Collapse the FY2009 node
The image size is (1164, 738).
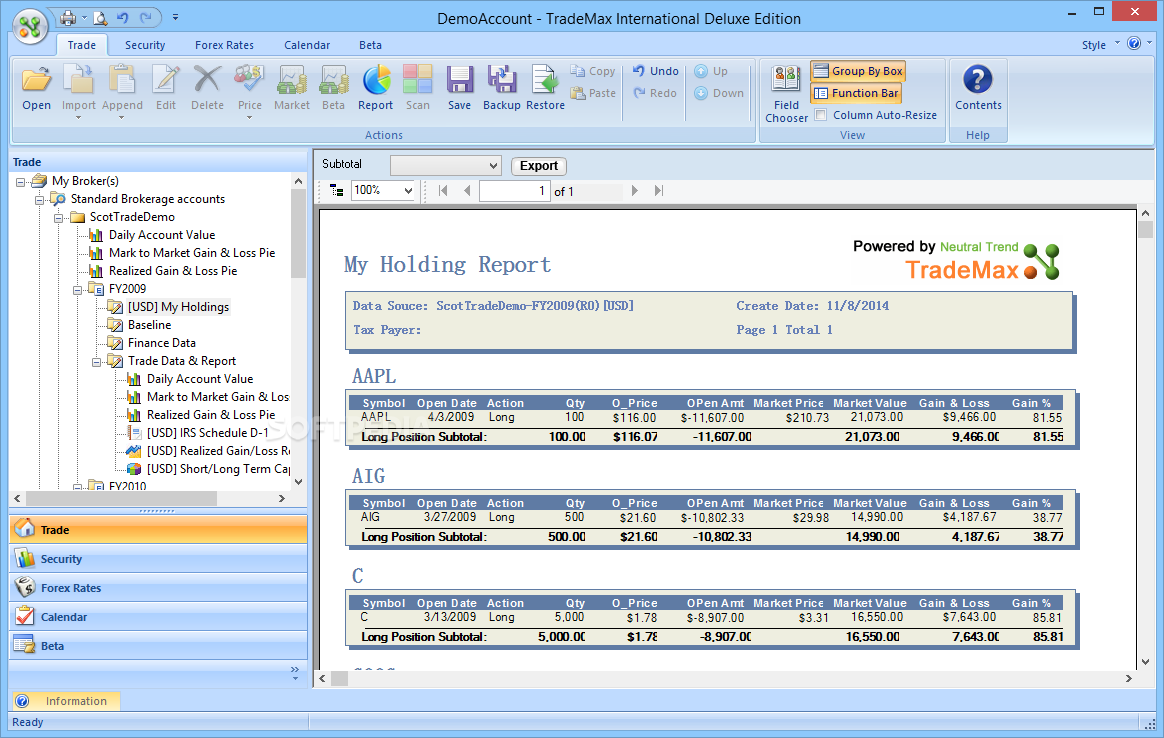point(77,290)
